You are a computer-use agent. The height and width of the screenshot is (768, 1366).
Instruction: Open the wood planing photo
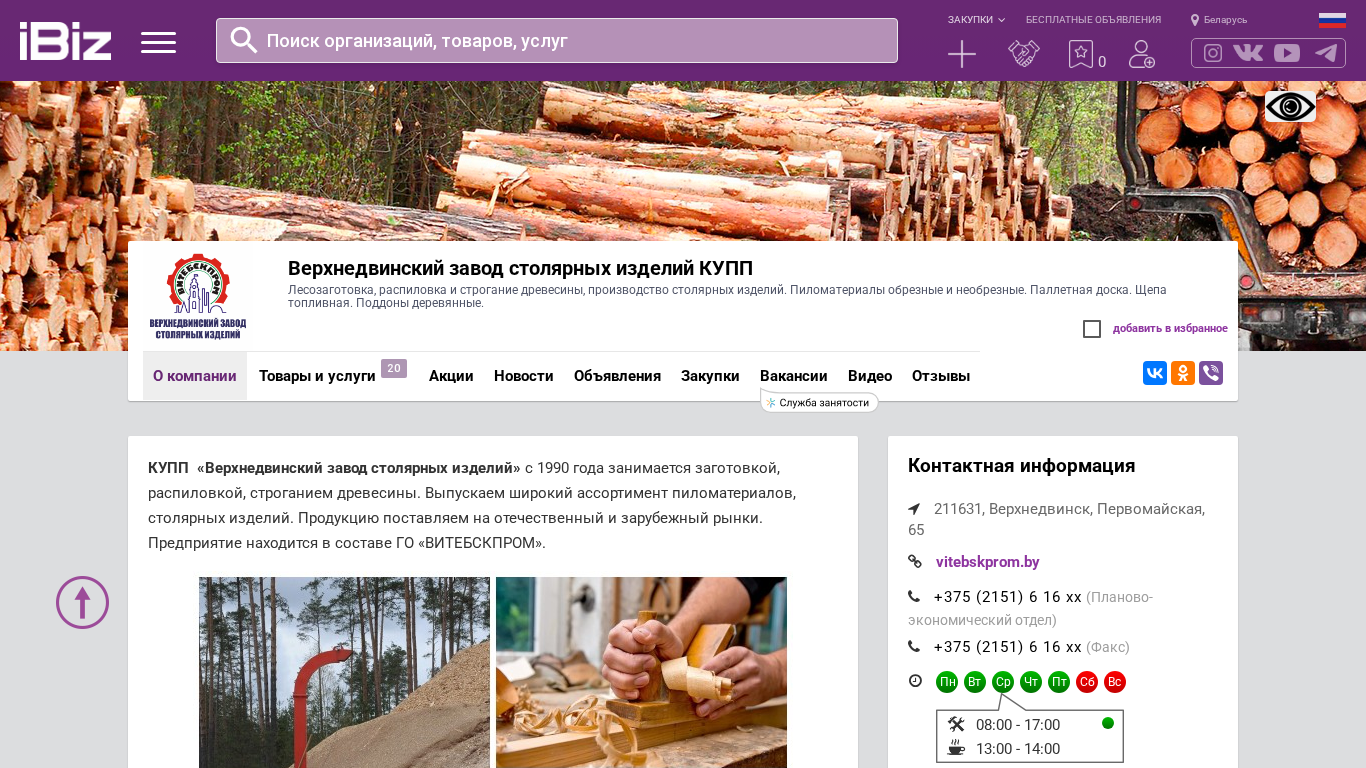[641, 672]
